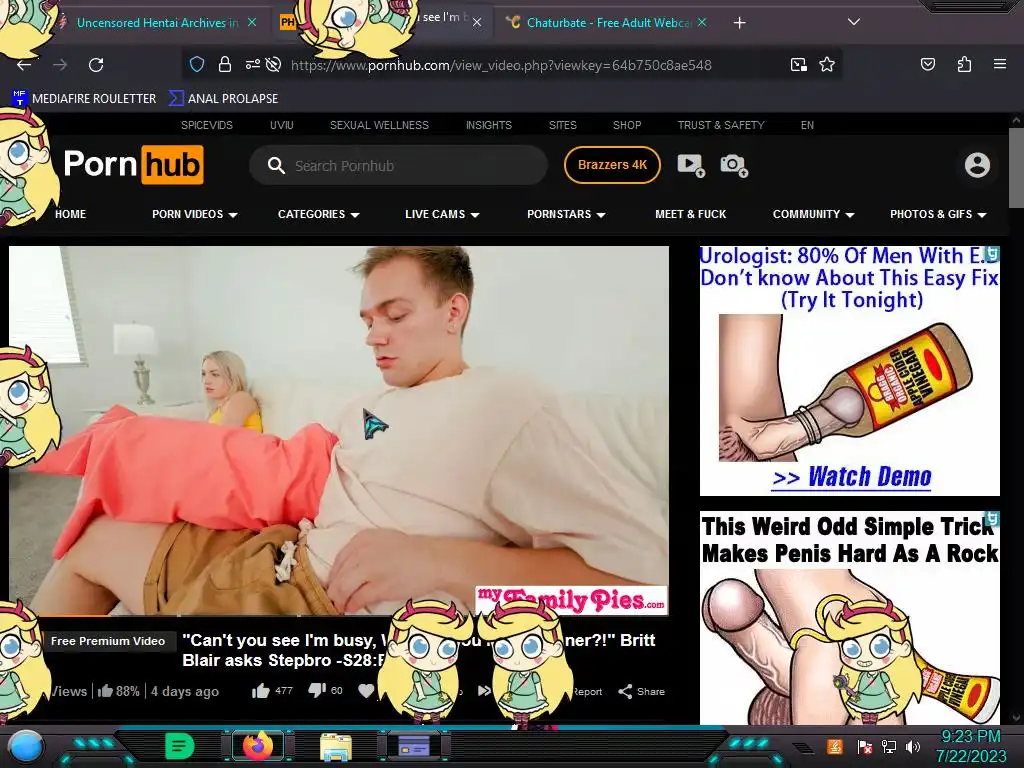
Task: Close the Uncensored Hentai Archives tab
Action: pyautogui.click(x=251, y=22)
